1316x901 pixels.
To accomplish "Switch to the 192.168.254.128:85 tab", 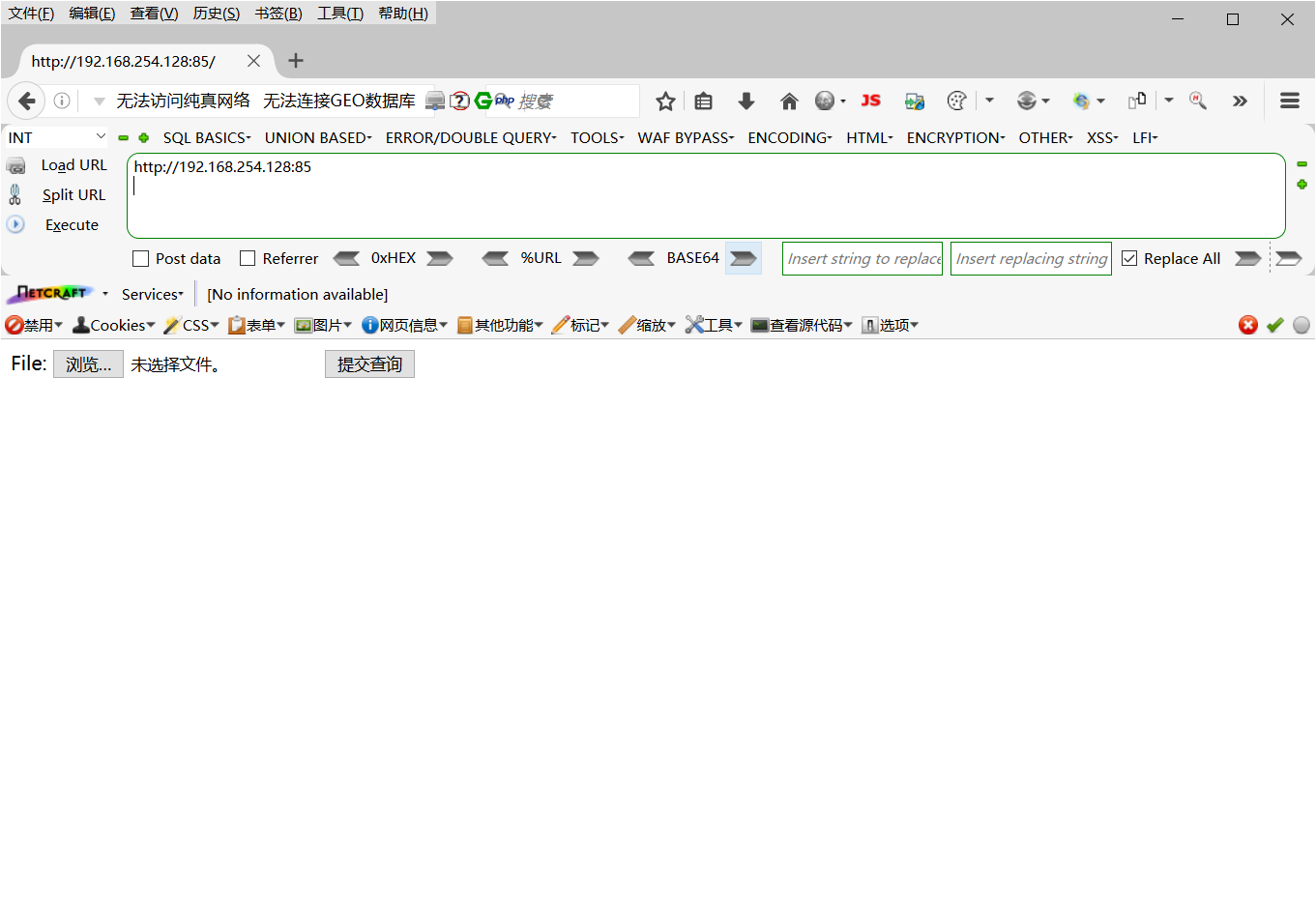I will point(126,60).
